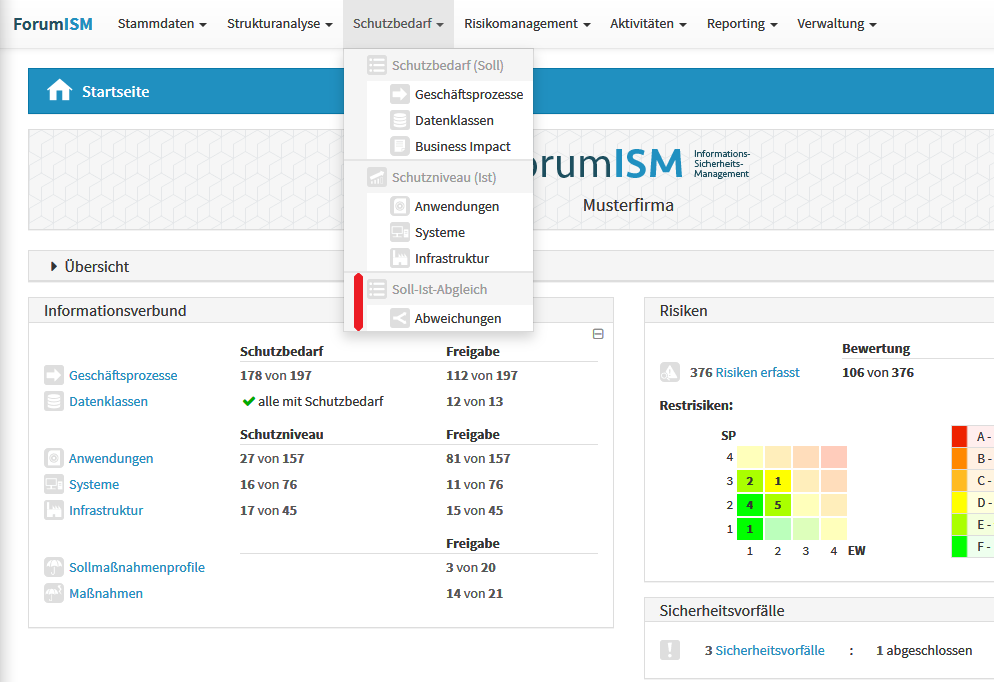Click the Geschäftsprozesse arrow icon in Informationsverbund

click(53, 375)
